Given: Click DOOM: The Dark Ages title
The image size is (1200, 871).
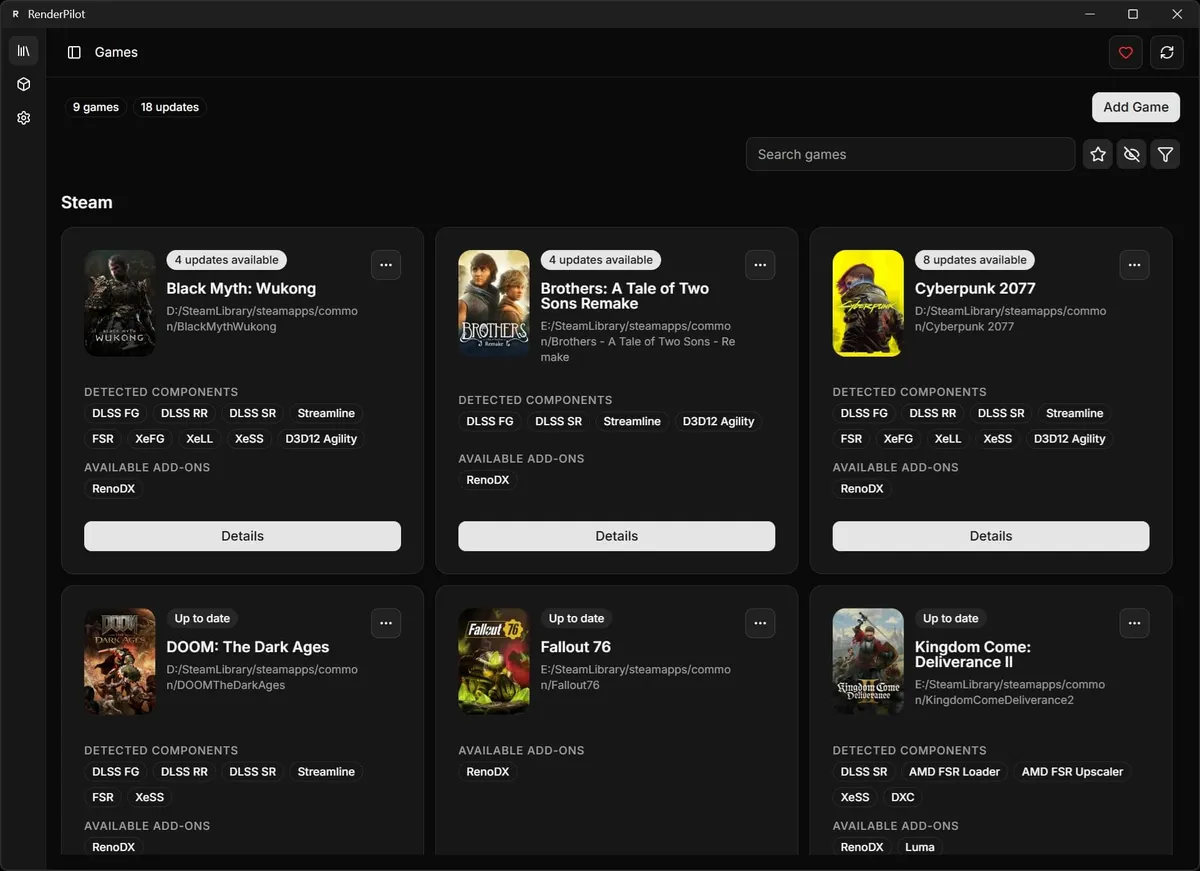Looking at the screenshot, I should 248,647.
